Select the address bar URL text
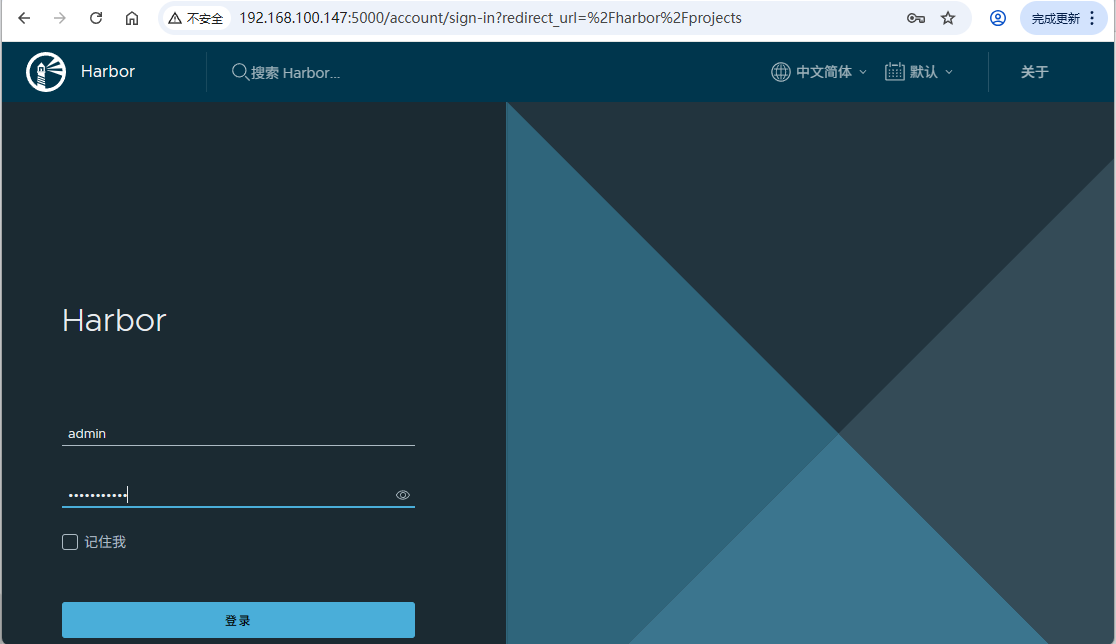The height and width of the screenshot is (644, 1116). pos(490,18)
